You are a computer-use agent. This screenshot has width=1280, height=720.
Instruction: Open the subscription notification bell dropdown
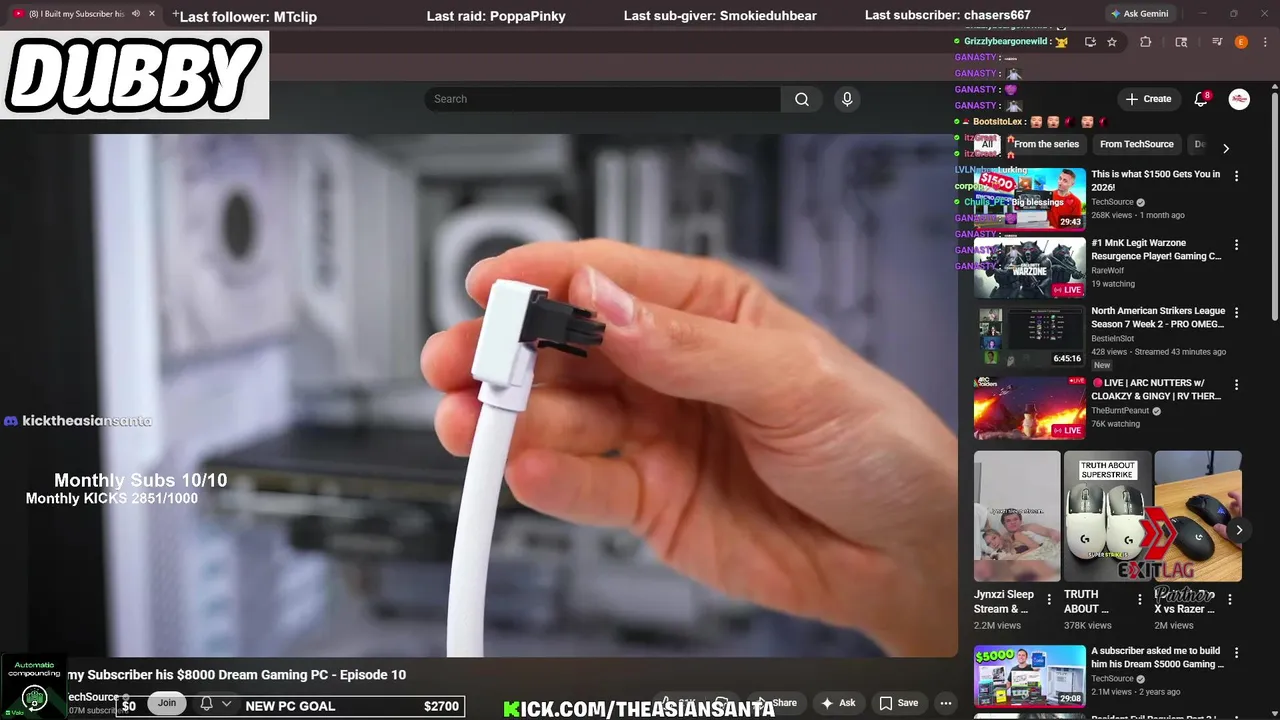coord(216,704)
